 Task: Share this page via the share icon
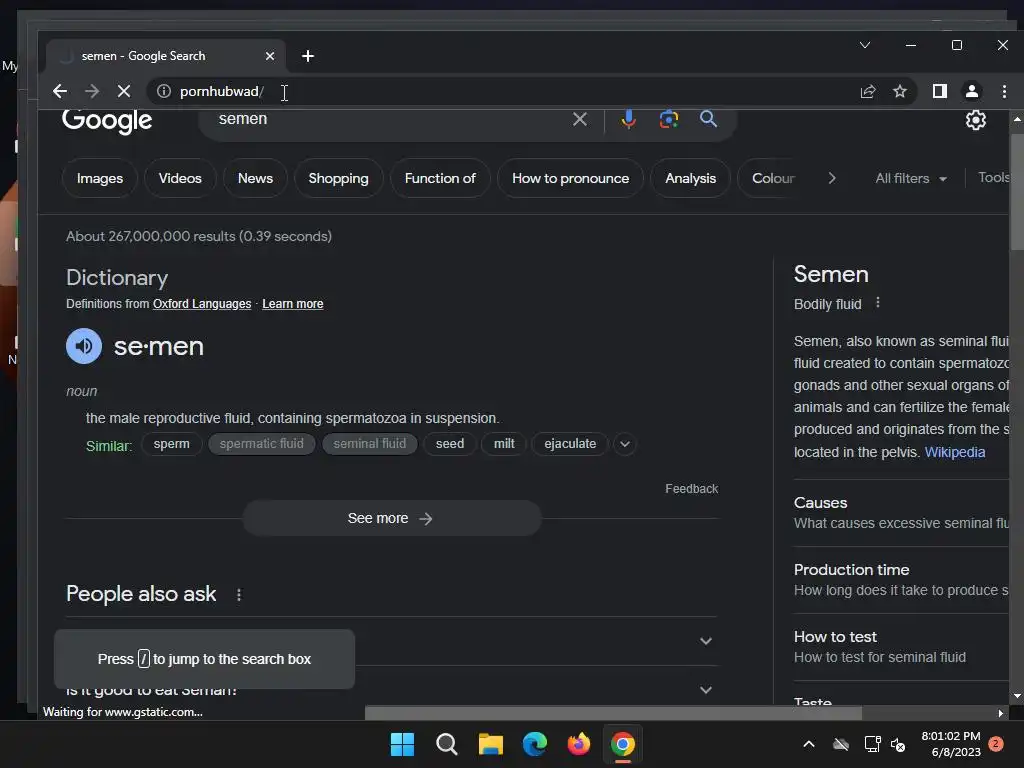868,91
